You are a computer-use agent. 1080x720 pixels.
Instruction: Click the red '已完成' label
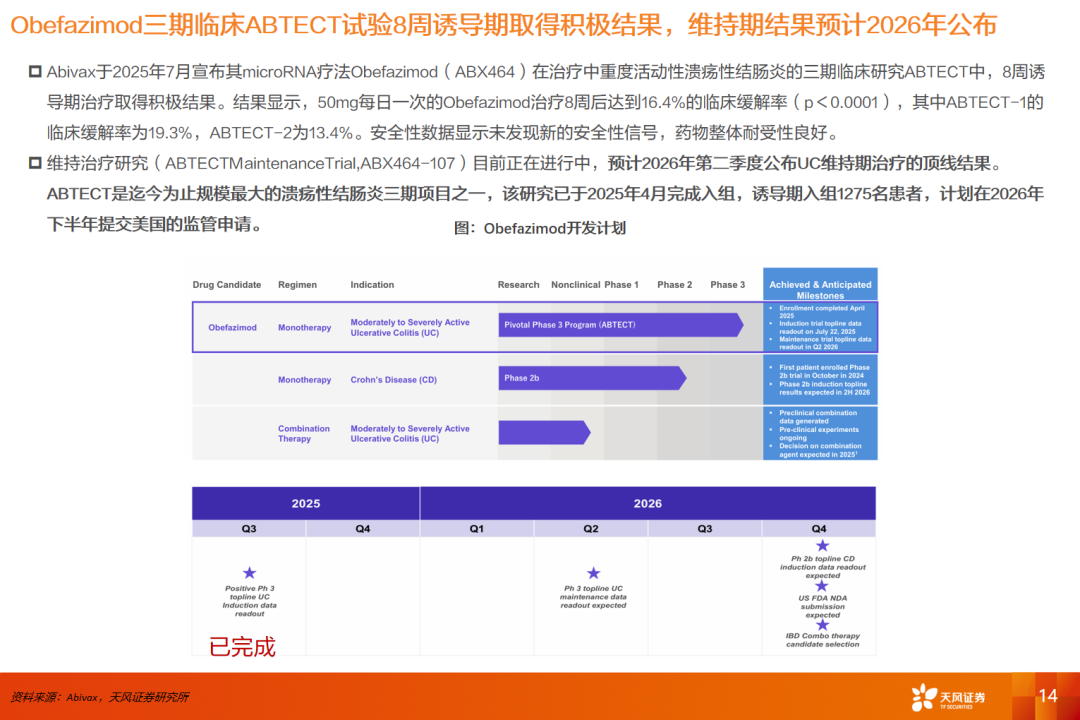click(242, 647)
